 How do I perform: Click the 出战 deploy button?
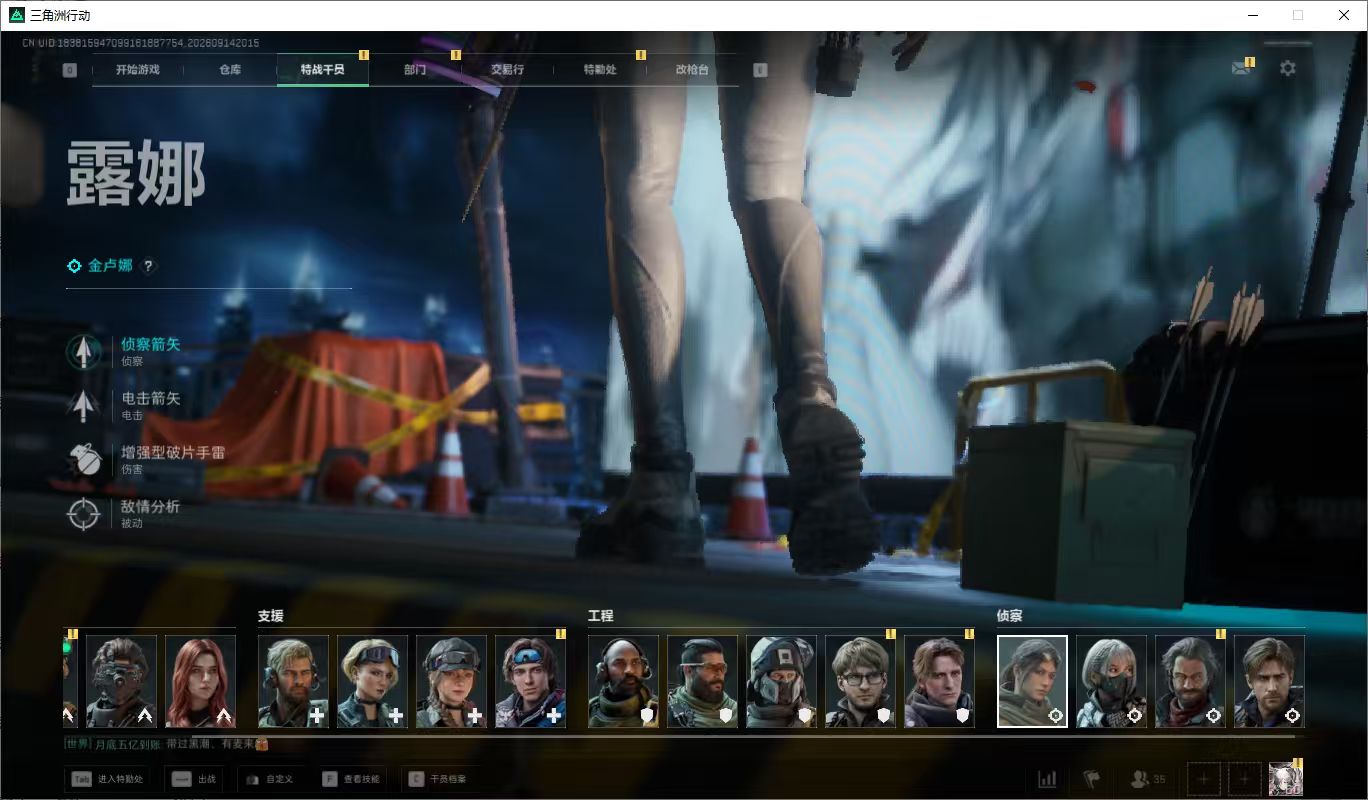pyautogui.click(x=194, y=779)
